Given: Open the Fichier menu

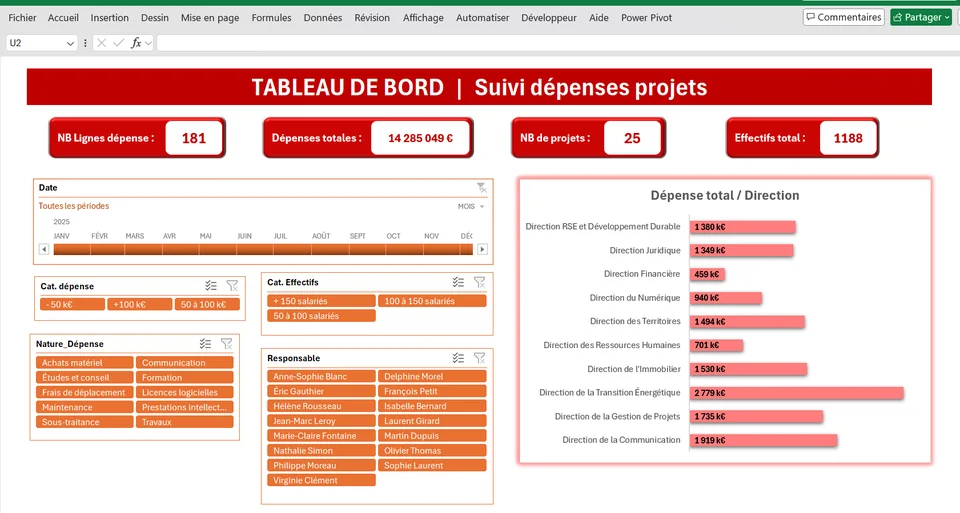Looking at the screenshot, I should 22,18.
